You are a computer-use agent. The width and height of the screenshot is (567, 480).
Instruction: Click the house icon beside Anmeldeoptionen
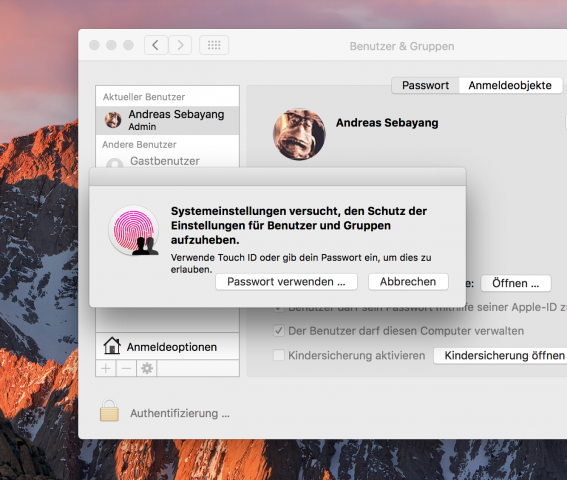tap(112, 346)
